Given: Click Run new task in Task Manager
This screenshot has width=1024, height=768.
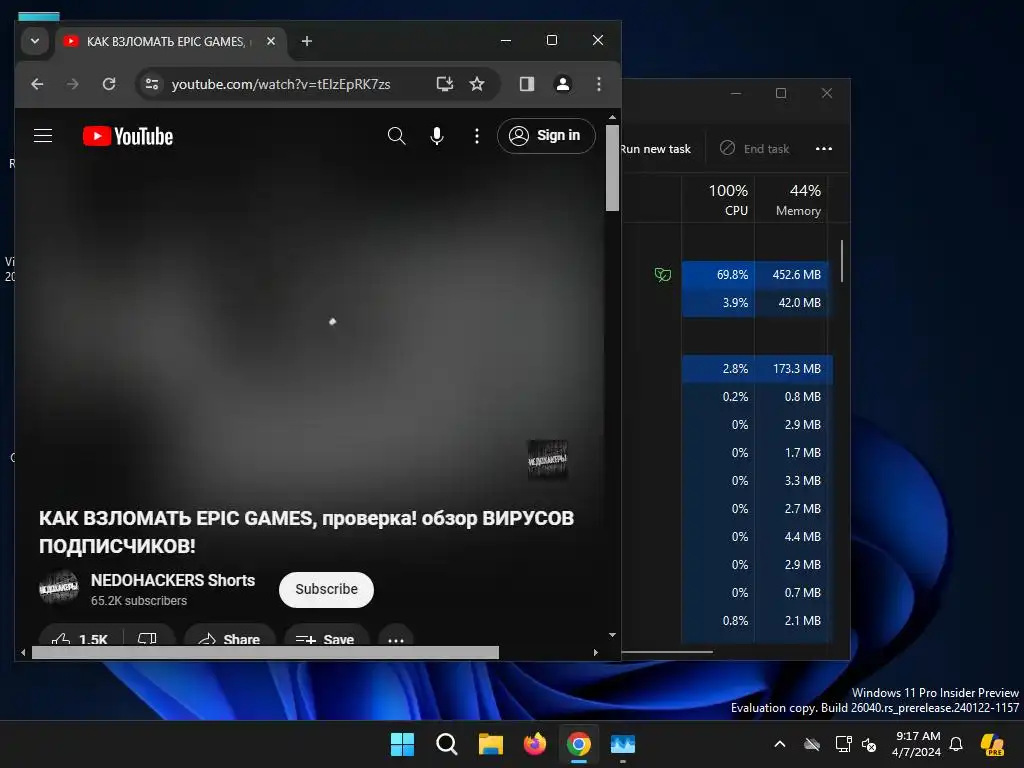Looking at the screenshot, I should point(655,149).
